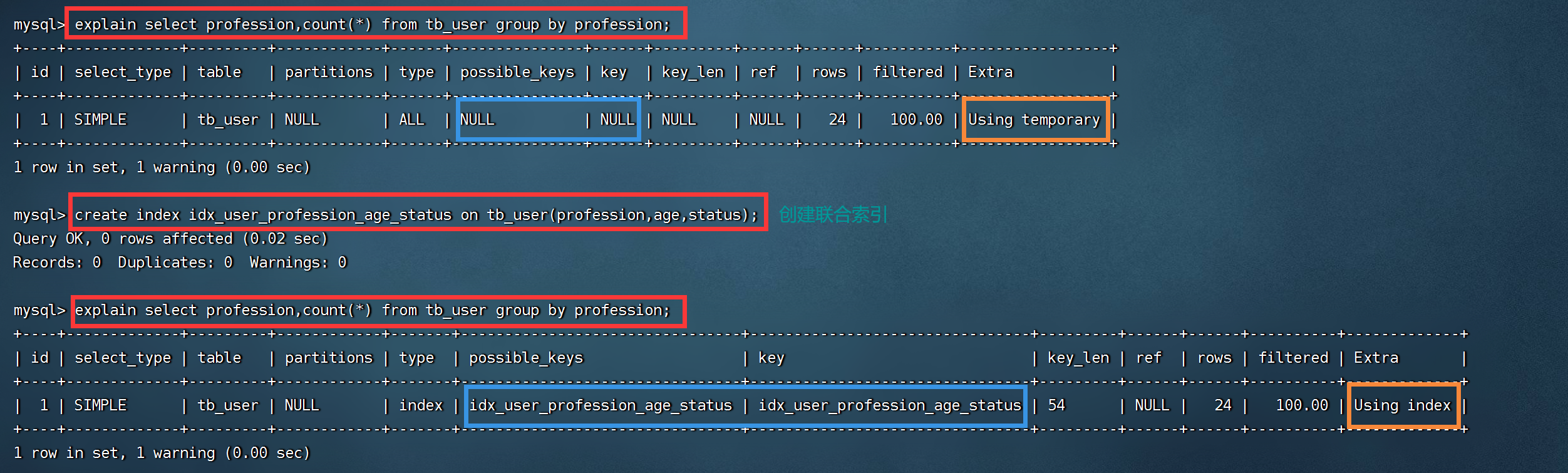Click idx_user_profession_age_status under the key column
Image resolution: width=1568 pixels, height=473 pixels.
click(x=890, y=405)
